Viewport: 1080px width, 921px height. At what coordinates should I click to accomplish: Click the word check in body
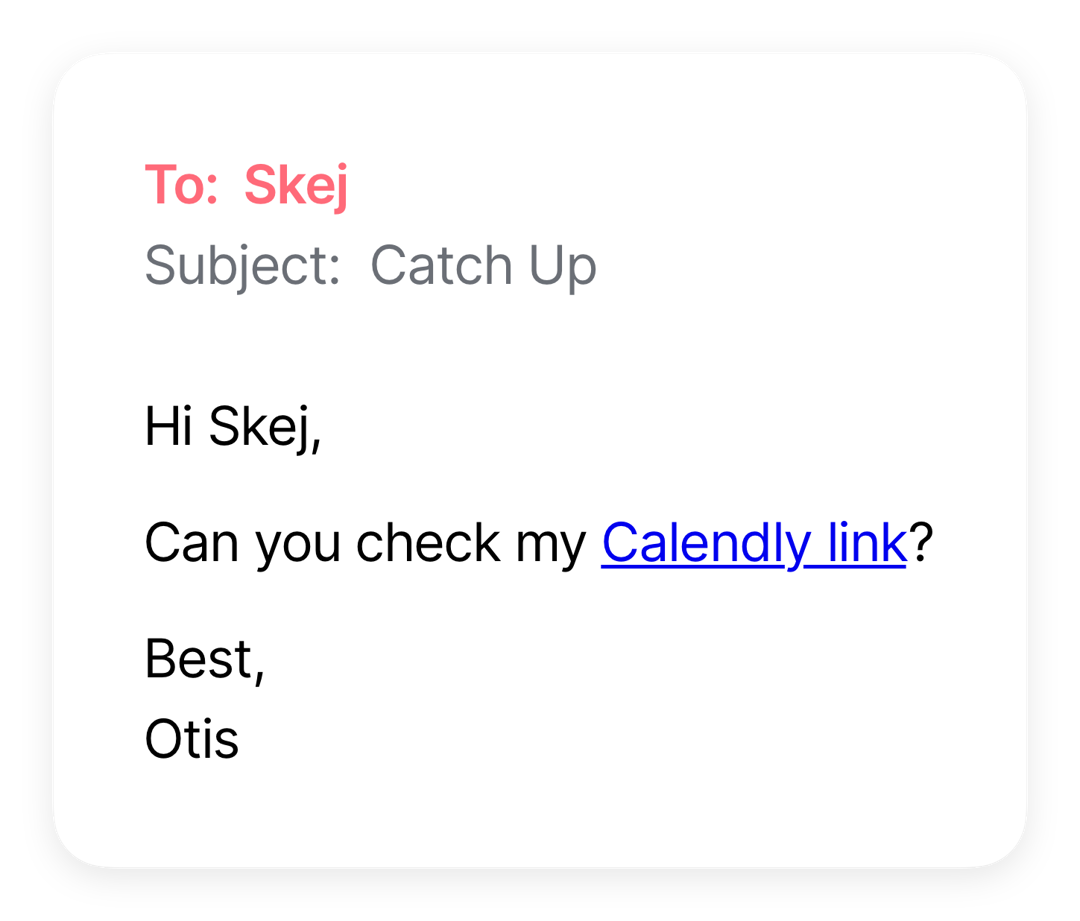pyautogui.click(x=428, y=544)
